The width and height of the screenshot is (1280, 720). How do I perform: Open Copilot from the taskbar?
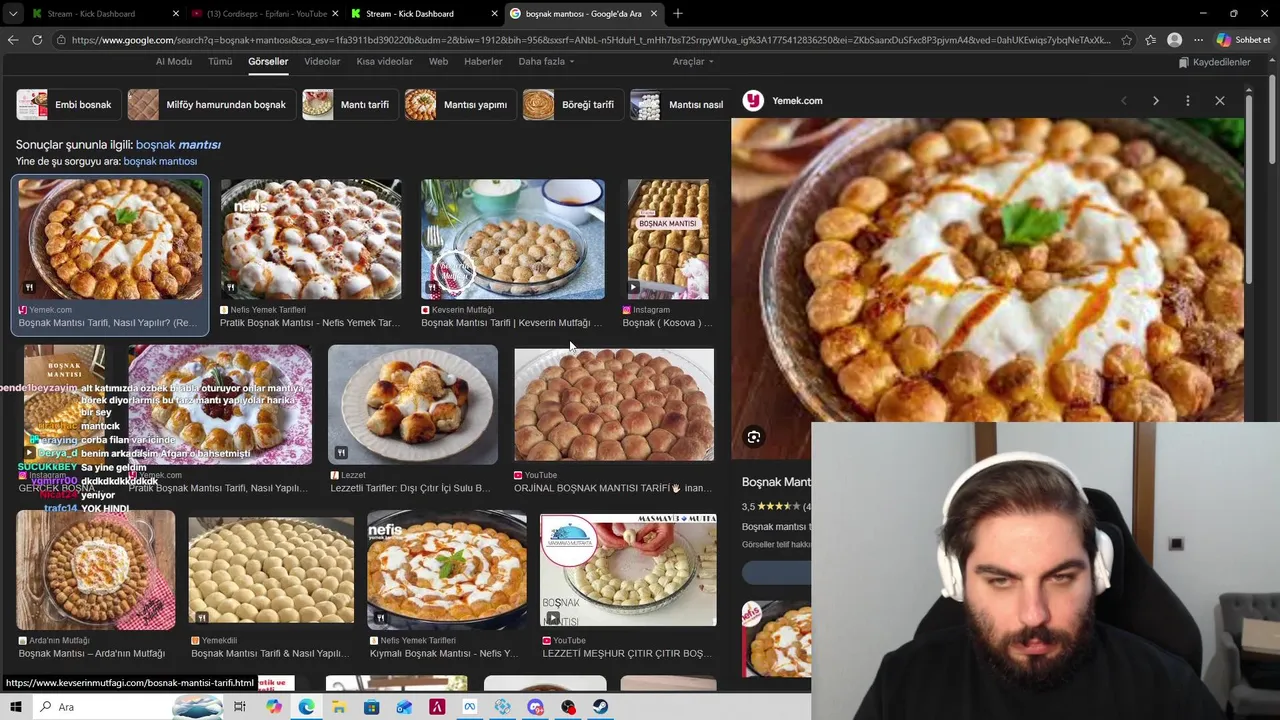pyautogui.click(x=274, y=707)
